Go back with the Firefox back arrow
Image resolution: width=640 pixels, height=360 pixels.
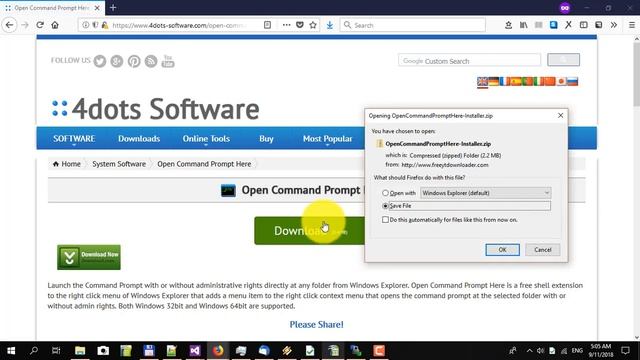click(9, 25)
